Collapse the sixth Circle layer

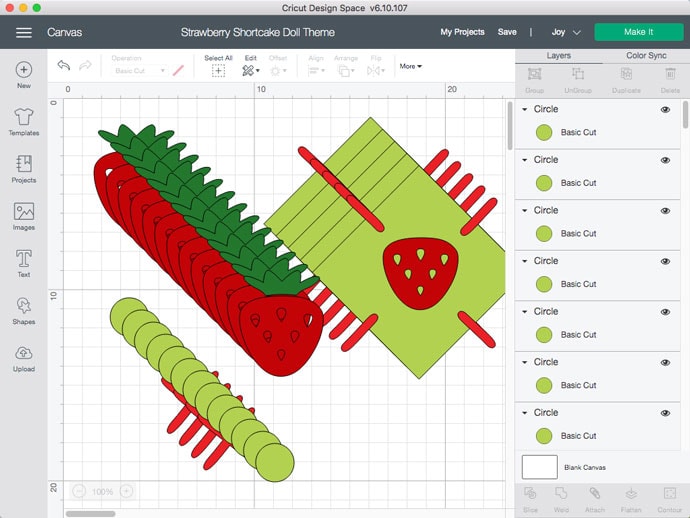click(525, 362)
